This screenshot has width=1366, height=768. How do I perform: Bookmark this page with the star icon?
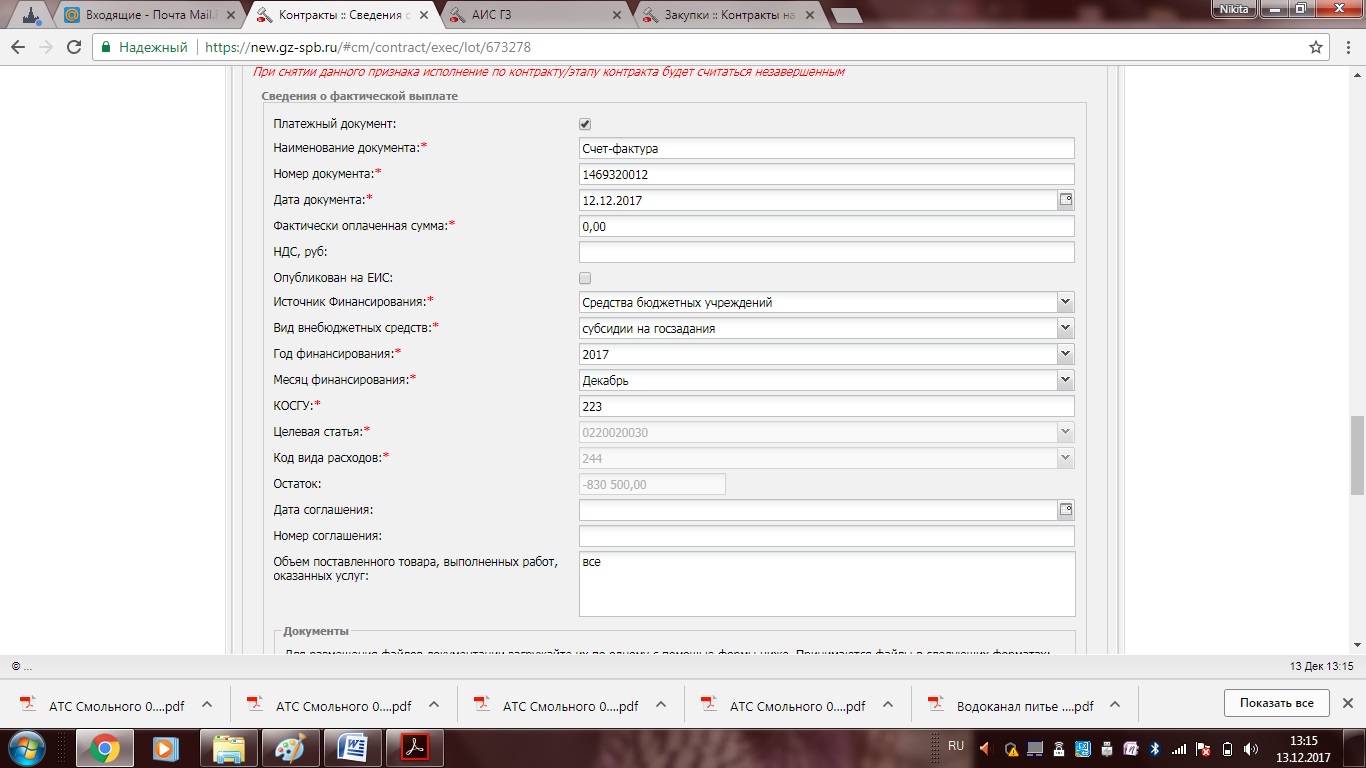(1316, 47)
